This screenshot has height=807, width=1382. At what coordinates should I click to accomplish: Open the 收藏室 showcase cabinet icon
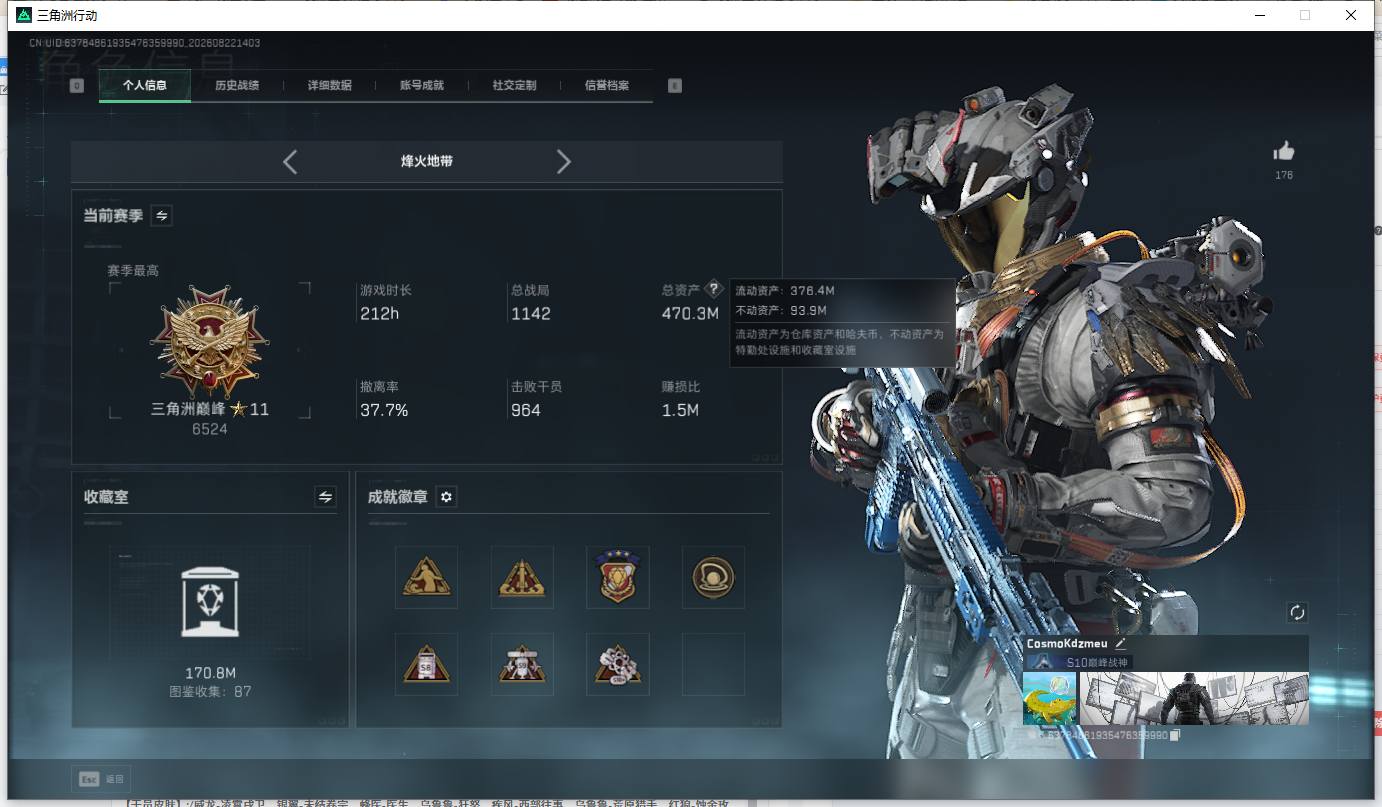coord(210,600)
